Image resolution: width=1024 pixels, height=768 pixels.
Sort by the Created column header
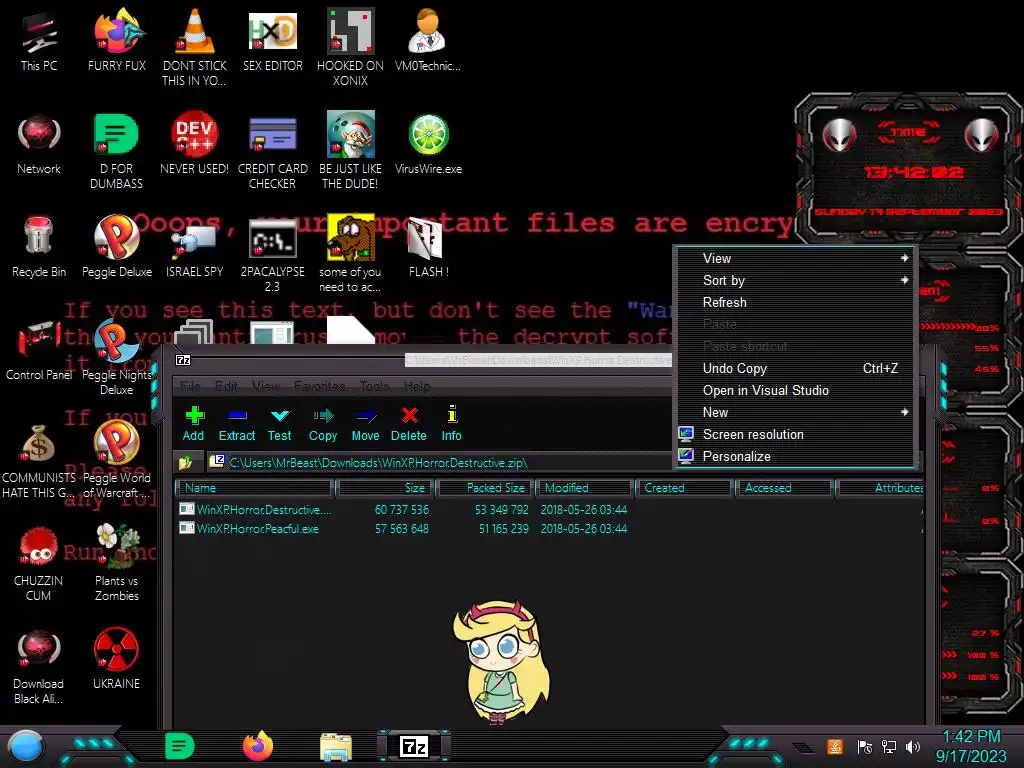pos(684,488)
